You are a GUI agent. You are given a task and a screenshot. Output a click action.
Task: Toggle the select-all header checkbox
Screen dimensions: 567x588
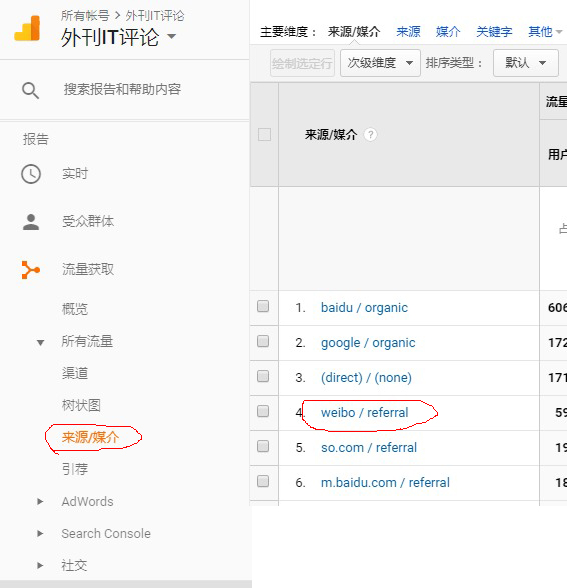click(x=264, y=134)
